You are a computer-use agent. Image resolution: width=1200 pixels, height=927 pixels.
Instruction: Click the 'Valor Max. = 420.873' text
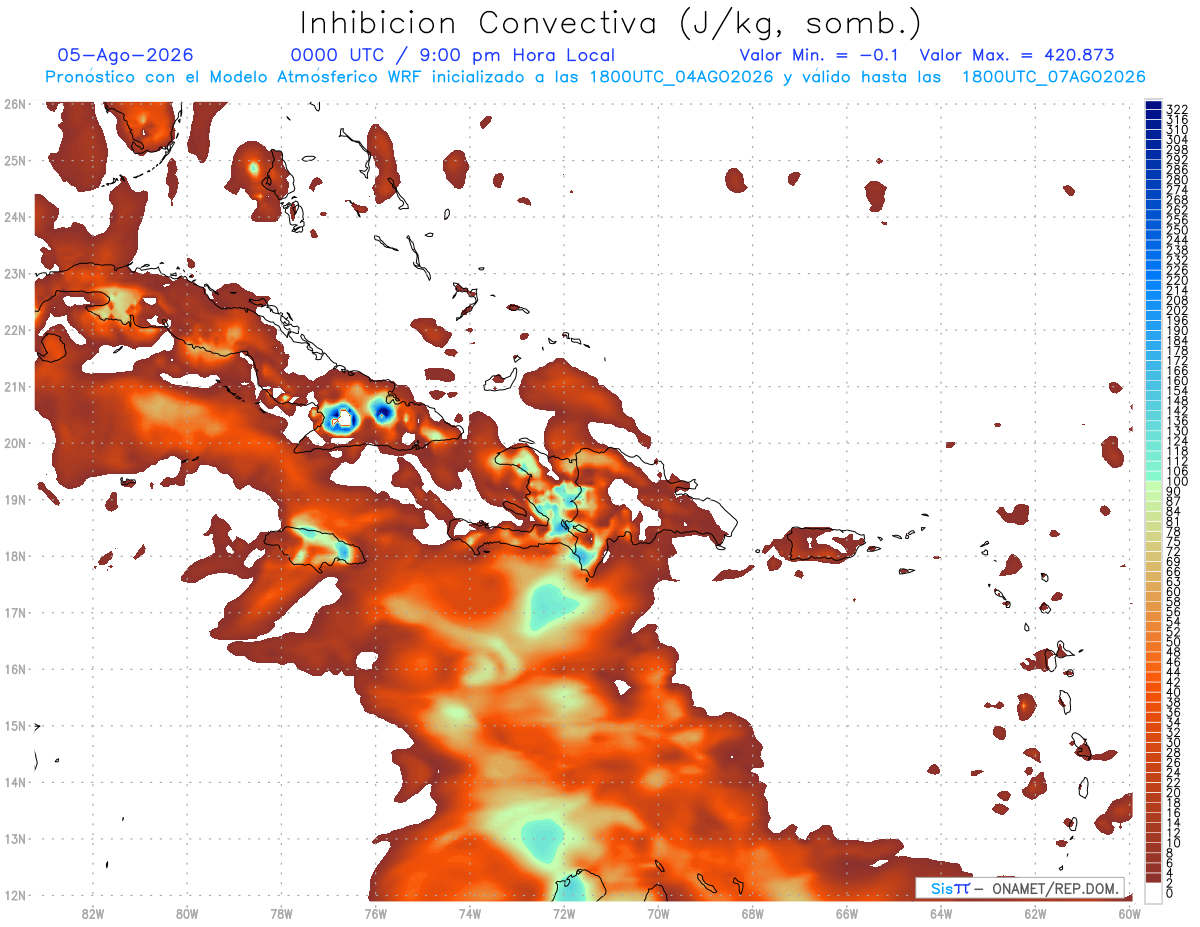click(1017, 55)
